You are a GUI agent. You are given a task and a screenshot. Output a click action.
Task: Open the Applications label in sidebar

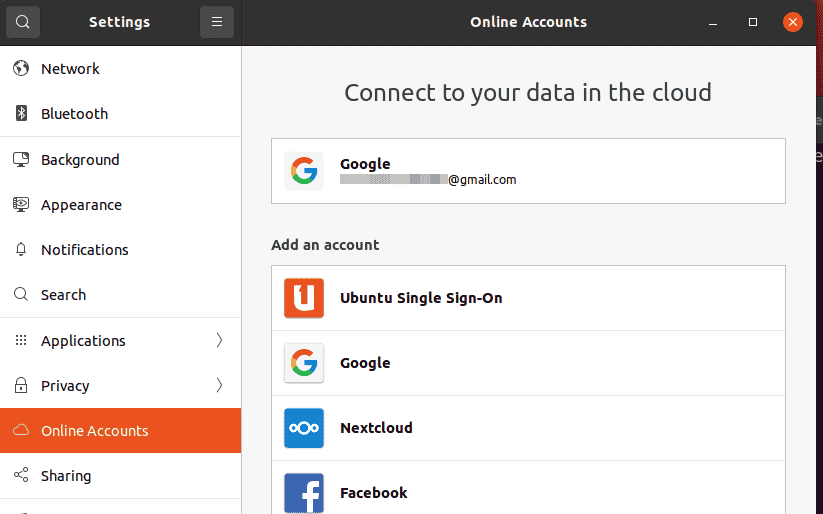[83, 341]
